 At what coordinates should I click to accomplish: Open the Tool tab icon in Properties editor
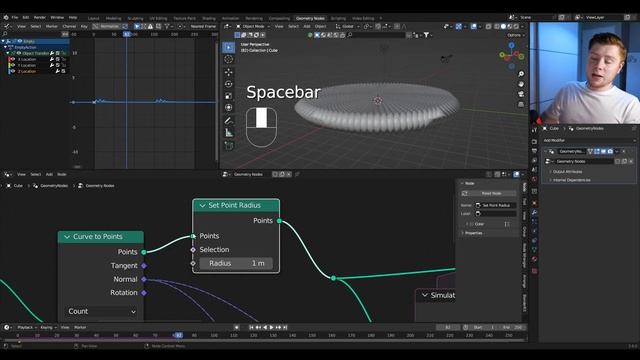[534, 130]
